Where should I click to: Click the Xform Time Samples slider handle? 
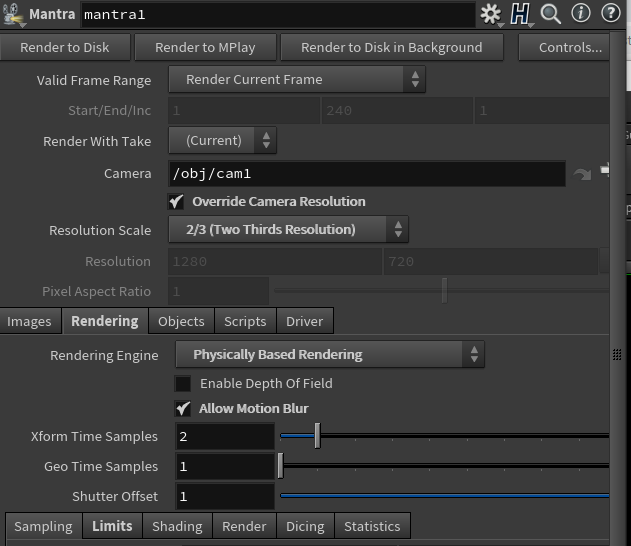tap(317, 436)
